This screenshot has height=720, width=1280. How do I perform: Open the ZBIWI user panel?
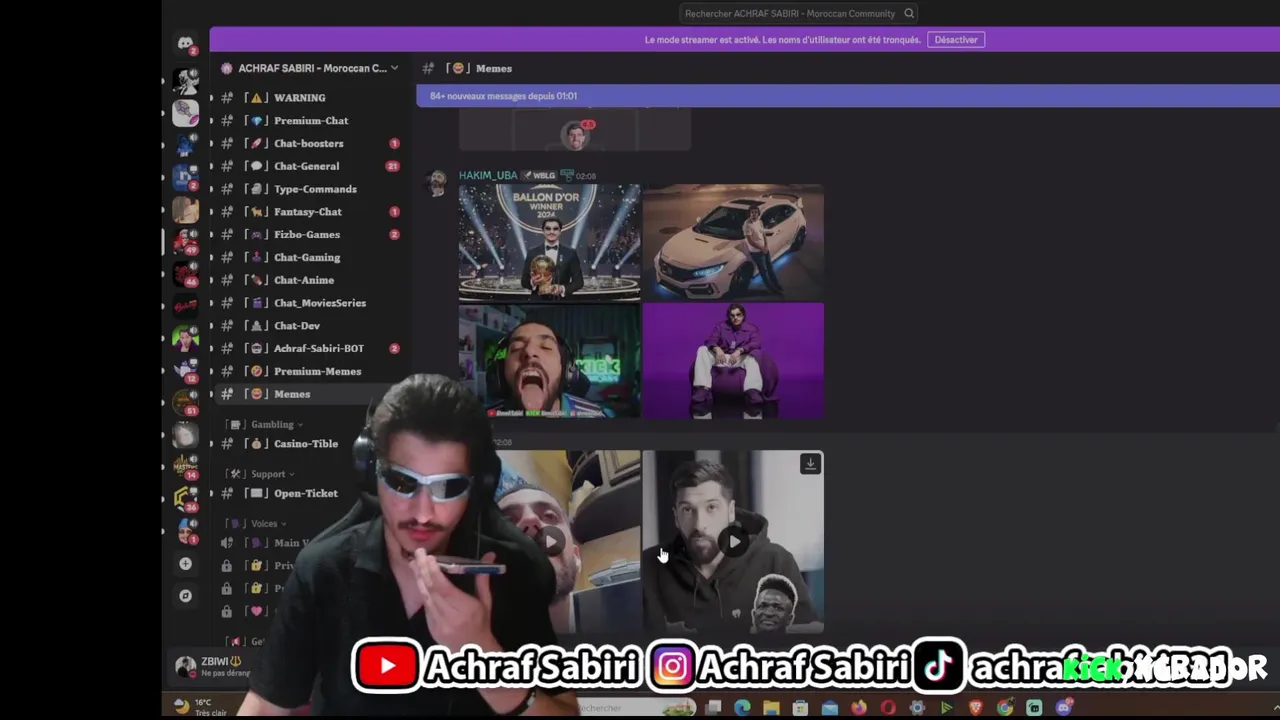[213, 666]
